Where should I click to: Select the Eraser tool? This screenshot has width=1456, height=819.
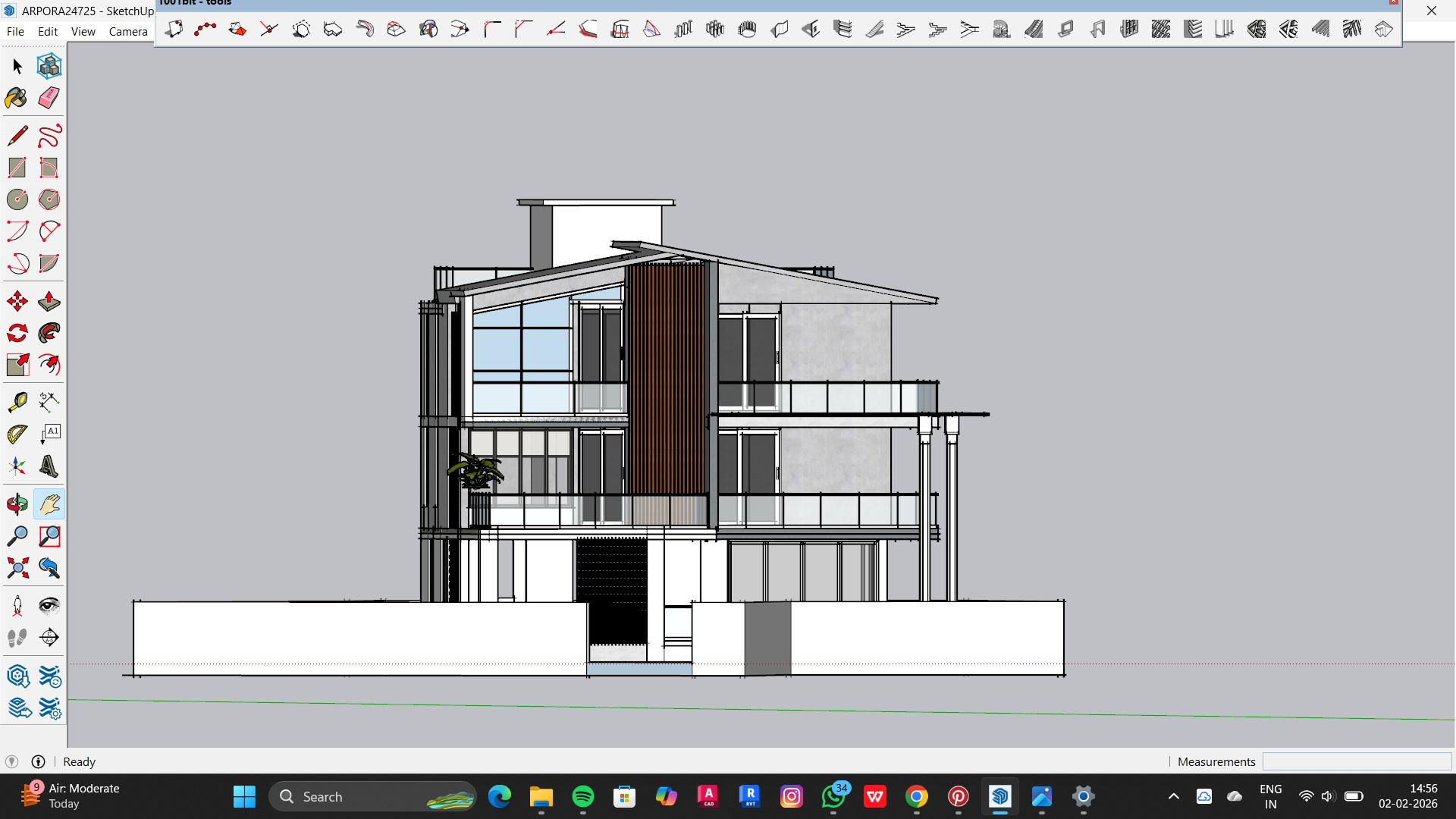click(49, 98)
